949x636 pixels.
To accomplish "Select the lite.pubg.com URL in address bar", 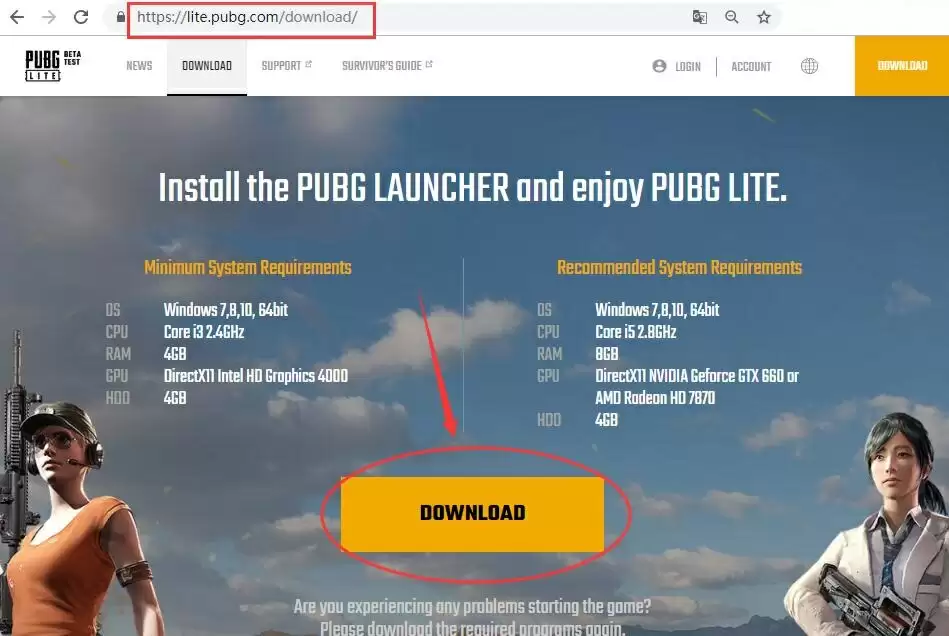I will pos(247,17).
